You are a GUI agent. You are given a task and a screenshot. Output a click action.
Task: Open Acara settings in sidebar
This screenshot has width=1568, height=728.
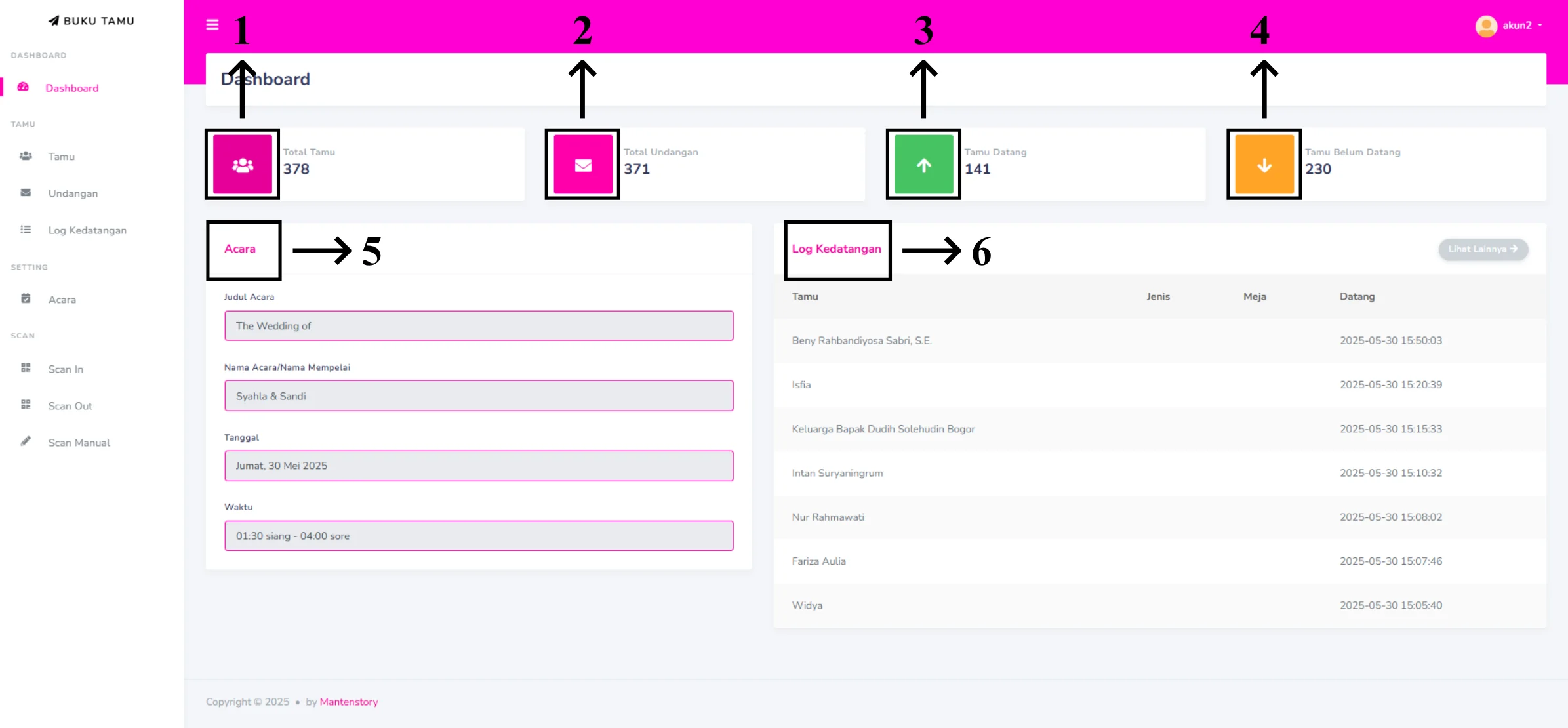[x=62, y=300]
